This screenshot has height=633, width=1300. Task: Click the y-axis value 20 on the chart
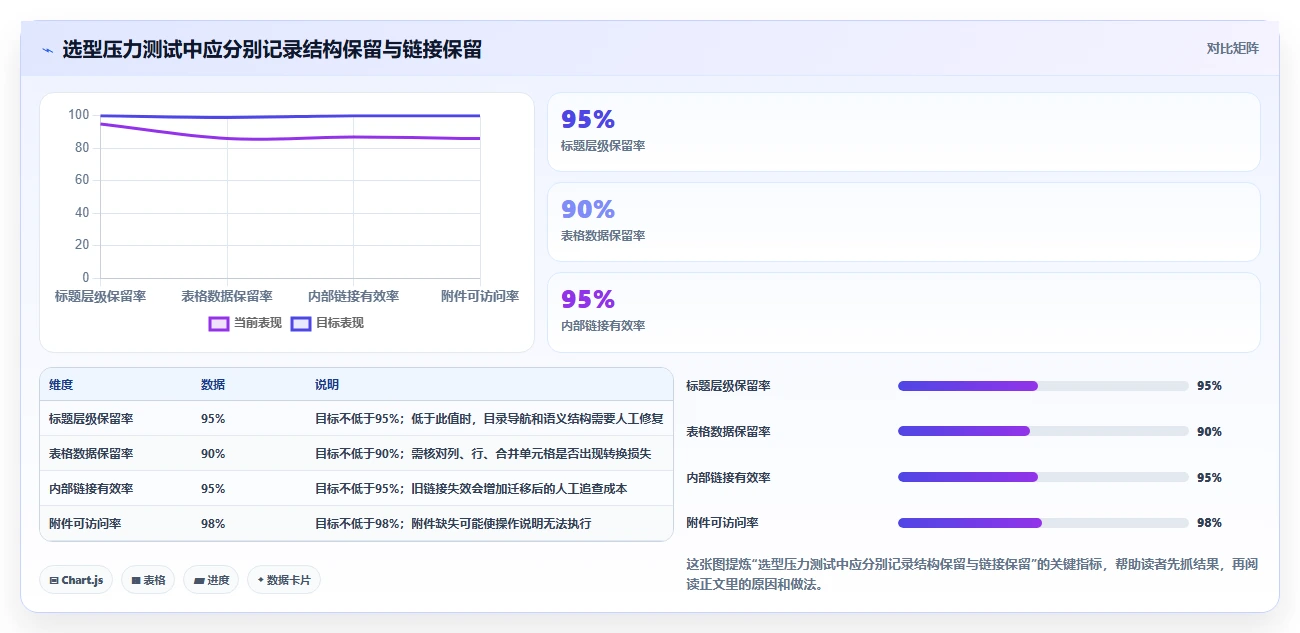(82, 245)
